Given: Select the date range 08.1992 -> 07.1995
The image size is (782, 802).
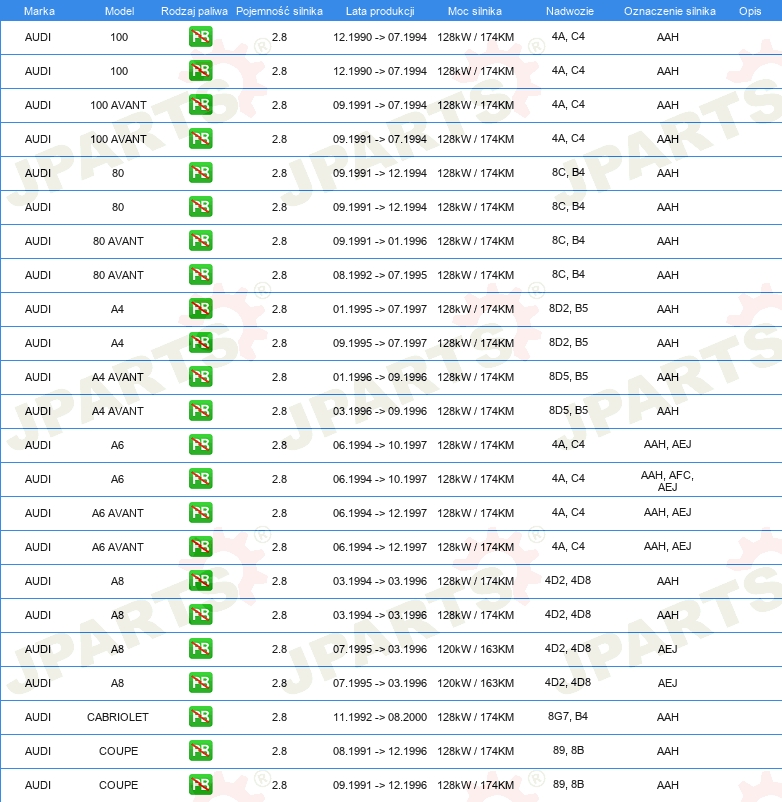Looking at the screenshot, I should pos(379,275).
